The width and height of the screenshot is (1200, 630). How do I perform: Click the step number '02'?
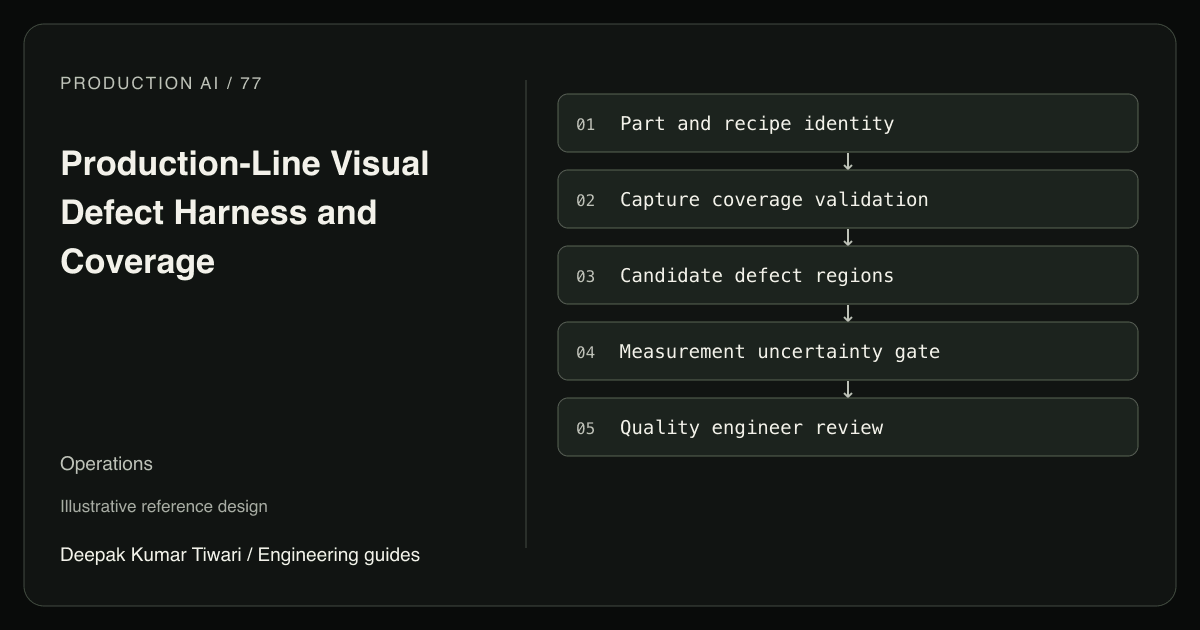585,200
